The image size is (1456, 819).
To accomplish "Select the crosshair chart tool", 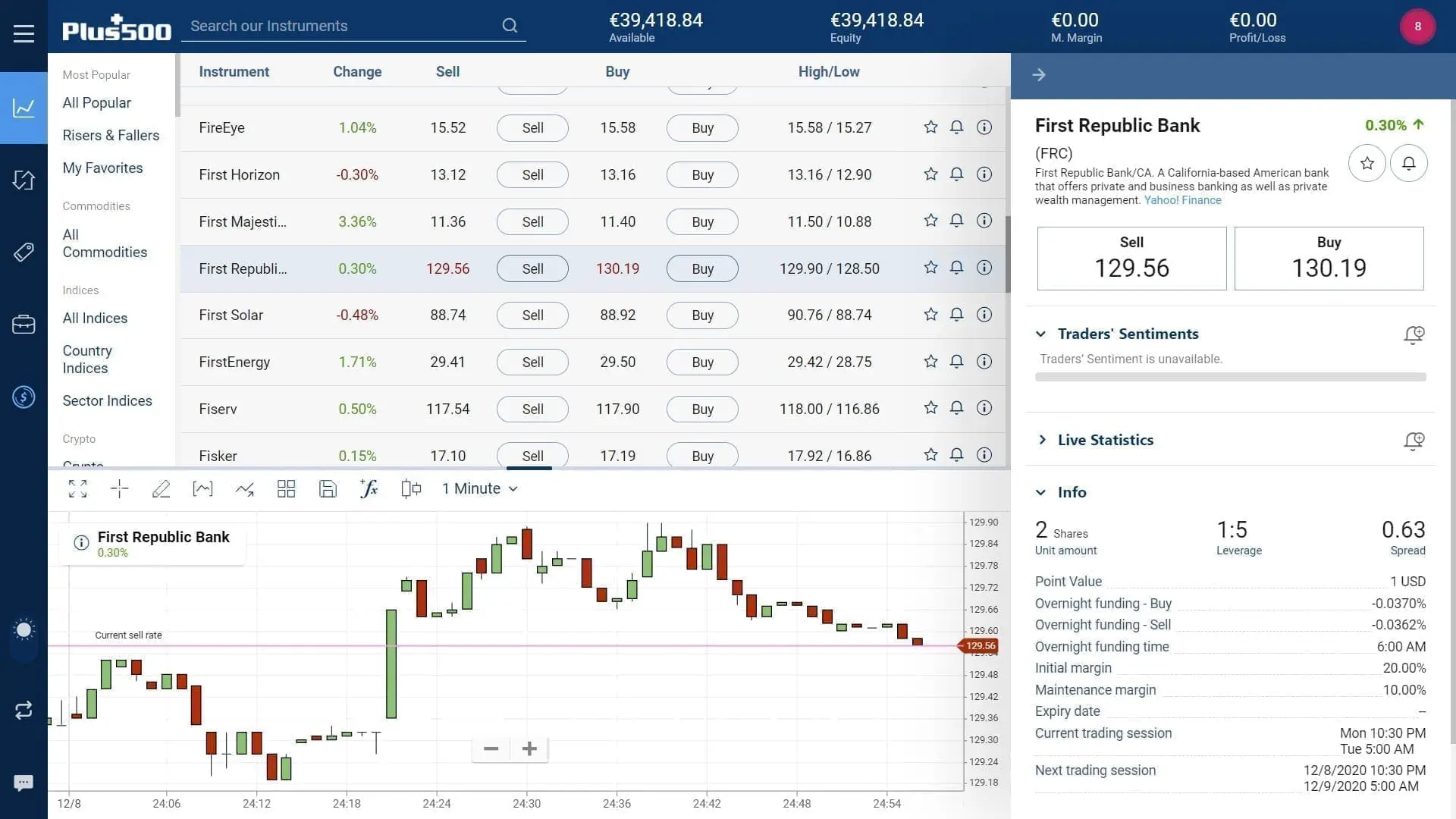I will (119, 489).
